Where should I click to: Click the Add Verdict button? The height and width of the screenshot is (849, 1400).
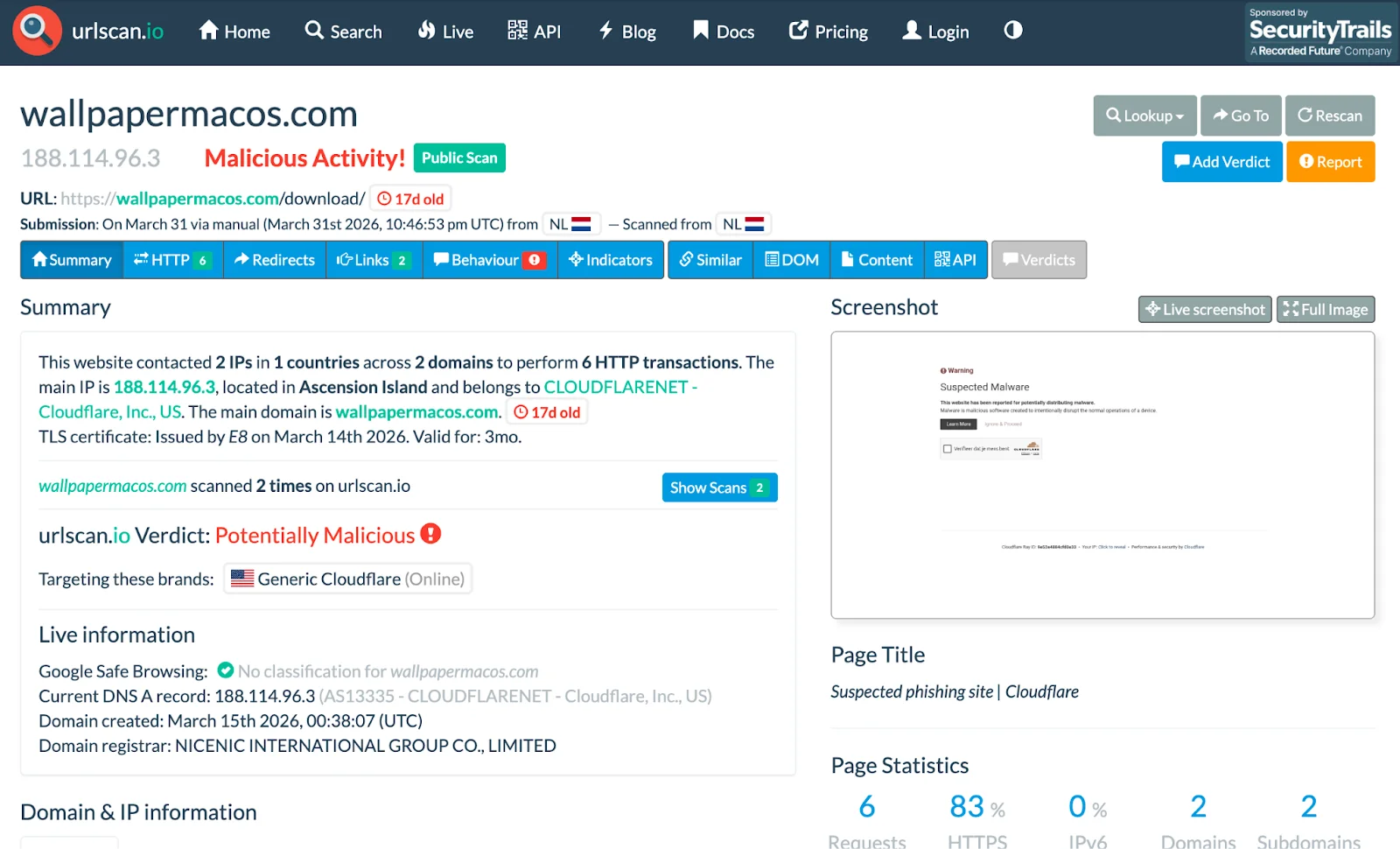point(1221,162)
